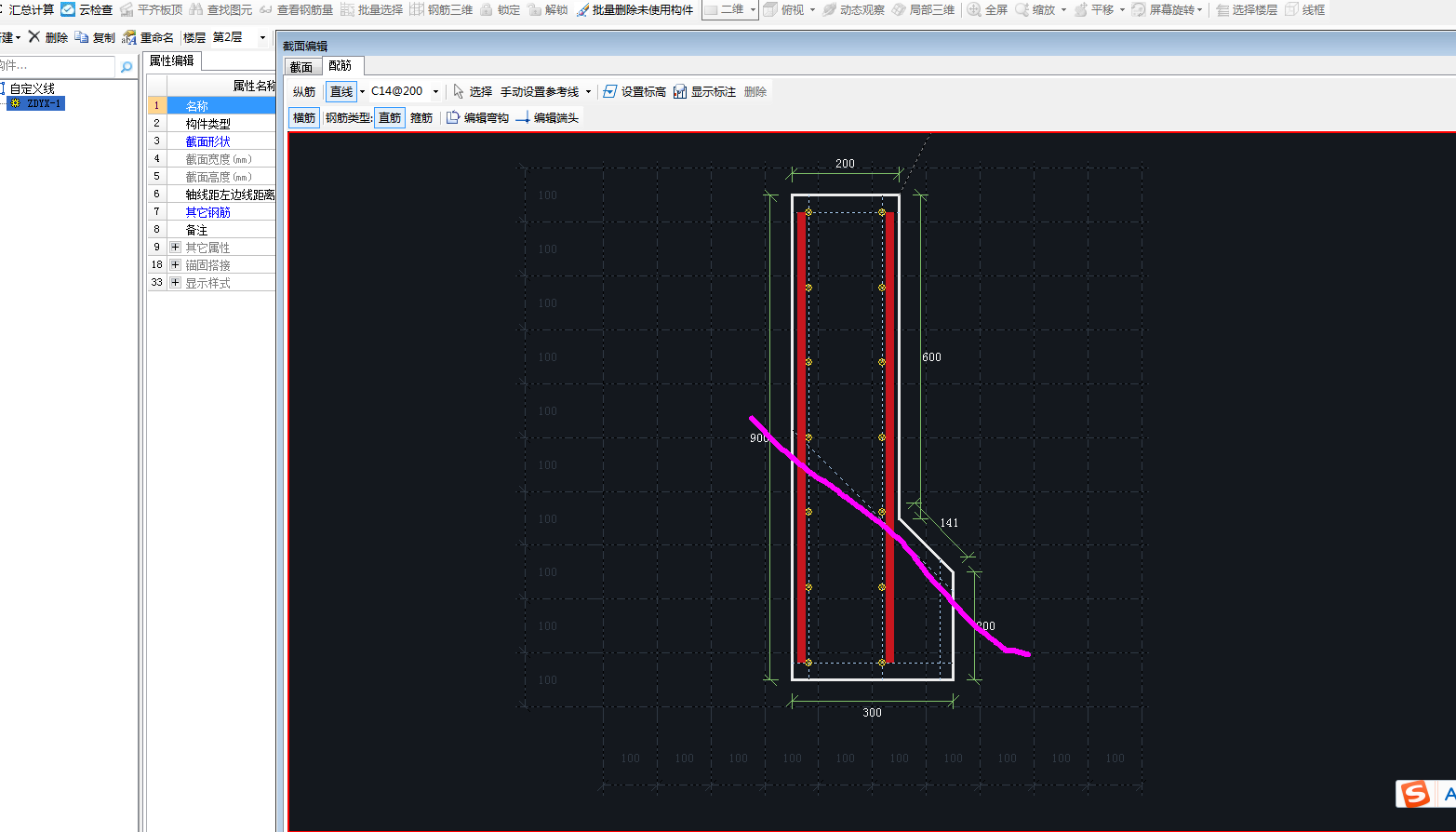Click the 选择 cursor tool
1456x832 pixels.
(473, 91)
